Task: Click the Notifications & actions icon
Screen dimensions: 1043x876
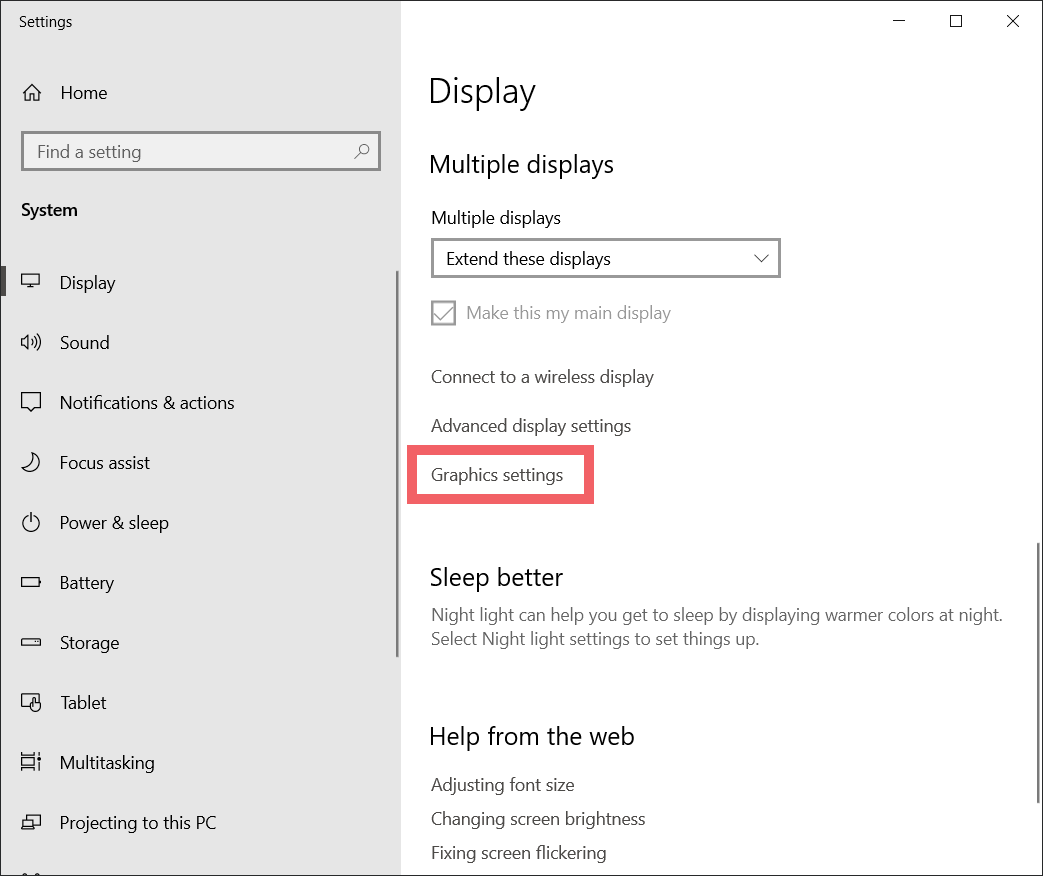Action: 31,402
